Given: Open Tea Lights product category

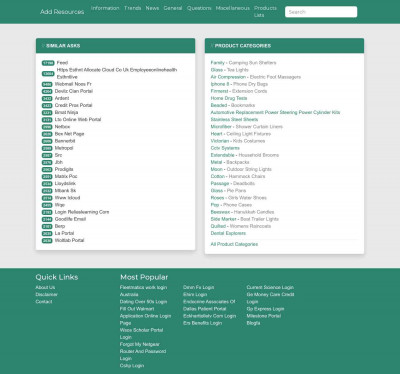Looking at the screenshot, I should (238, 70).
